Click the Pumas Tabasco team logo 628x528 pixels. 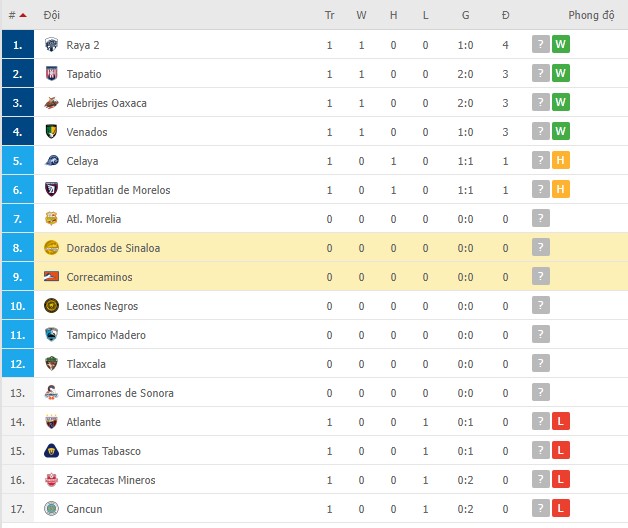52,451
